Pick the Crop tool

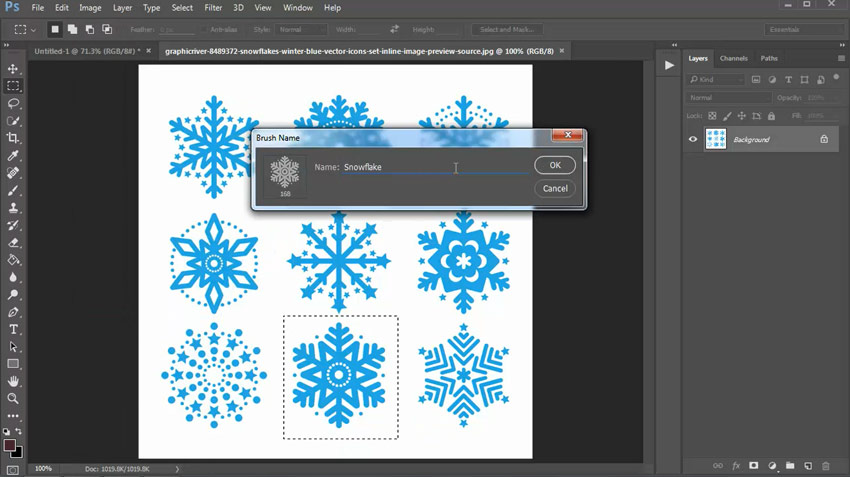coord(13,138)
